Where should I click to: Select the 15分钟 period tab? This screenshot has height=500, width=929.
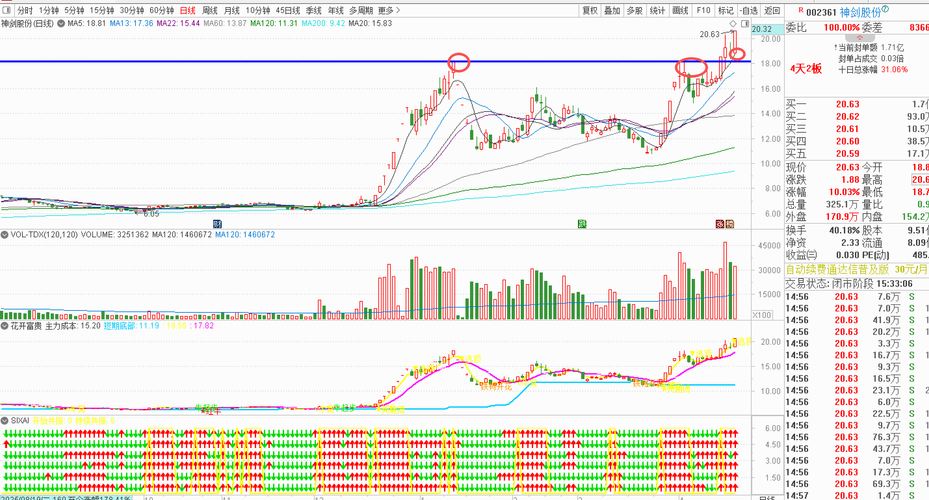click(101, 11)
